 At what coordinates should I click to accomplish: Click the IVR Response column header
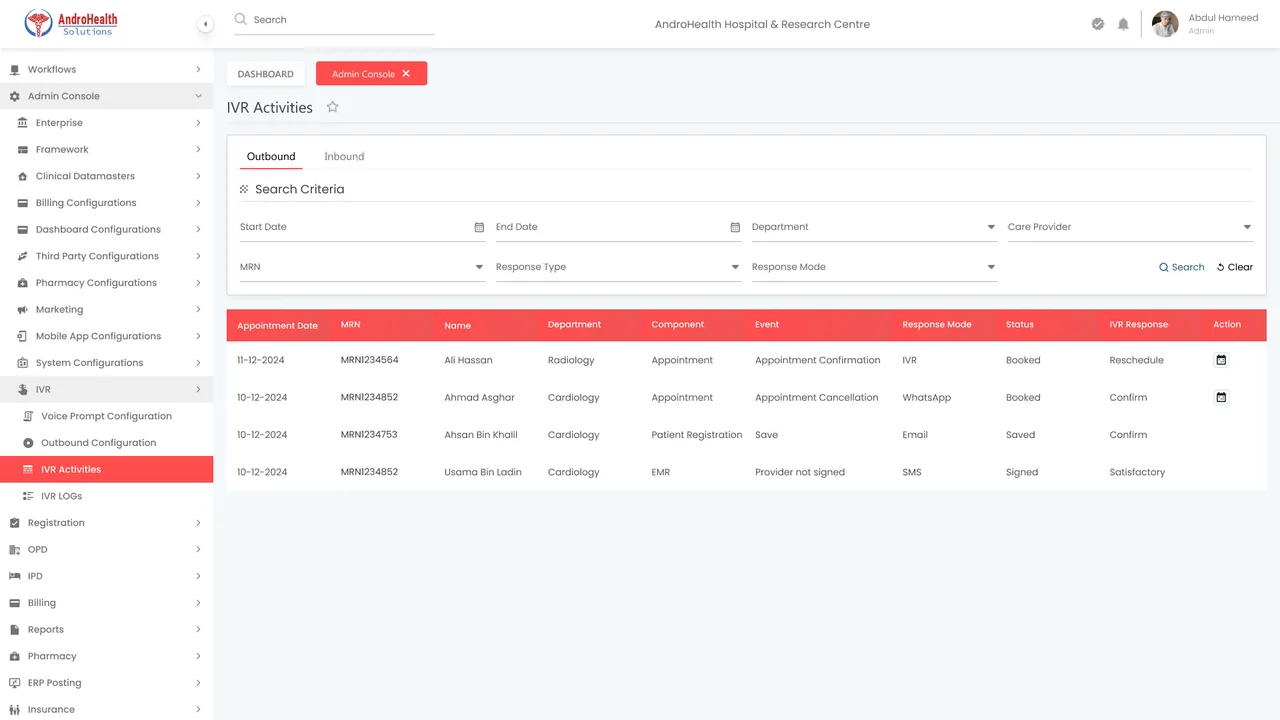coord(1138,325)
